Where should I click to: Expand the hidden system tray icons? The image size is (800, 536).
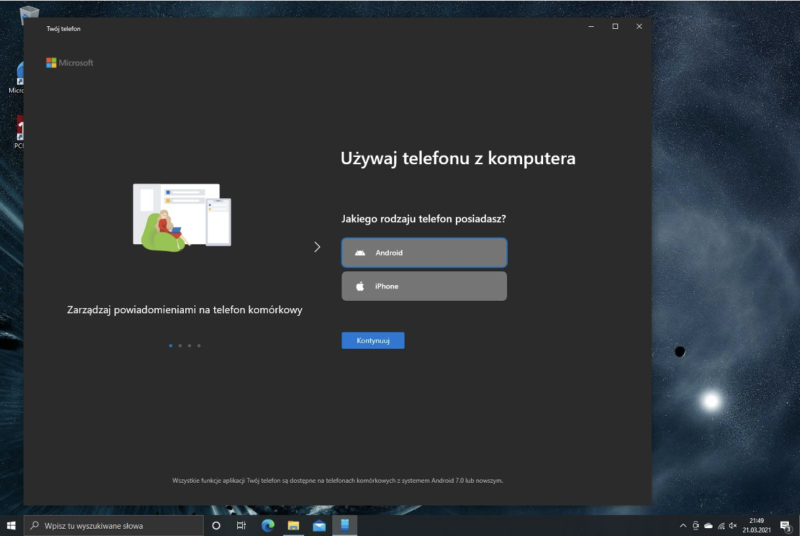[683, 525]
